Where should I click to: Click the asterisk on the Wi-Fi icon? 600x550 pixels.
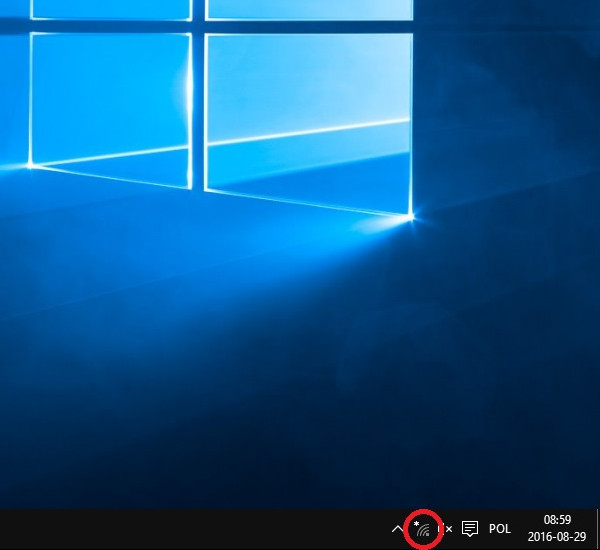click(x=417, y=522)
